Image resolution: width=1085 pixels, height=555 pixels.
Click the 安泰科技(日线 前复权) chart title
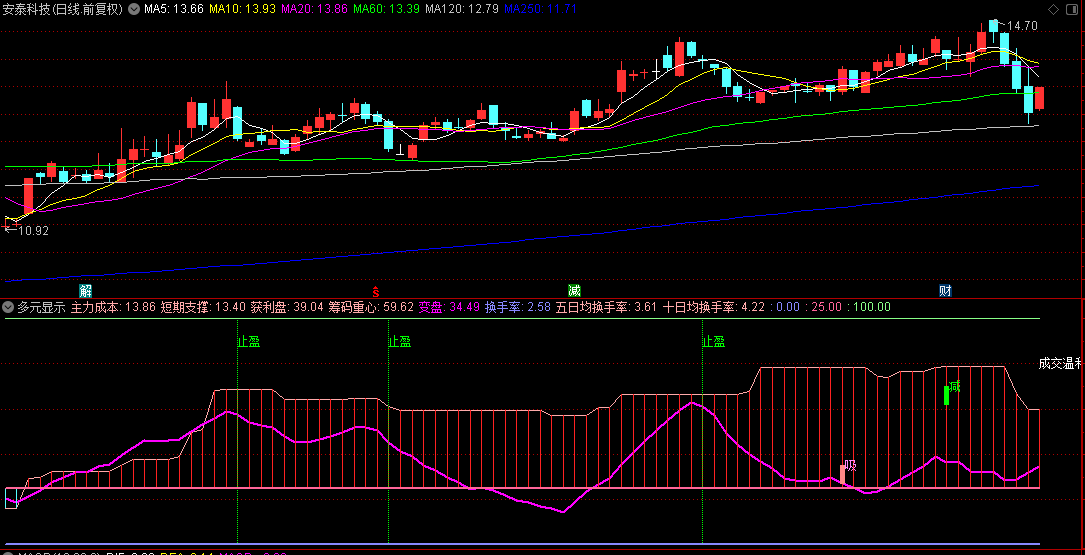(64, 9)
